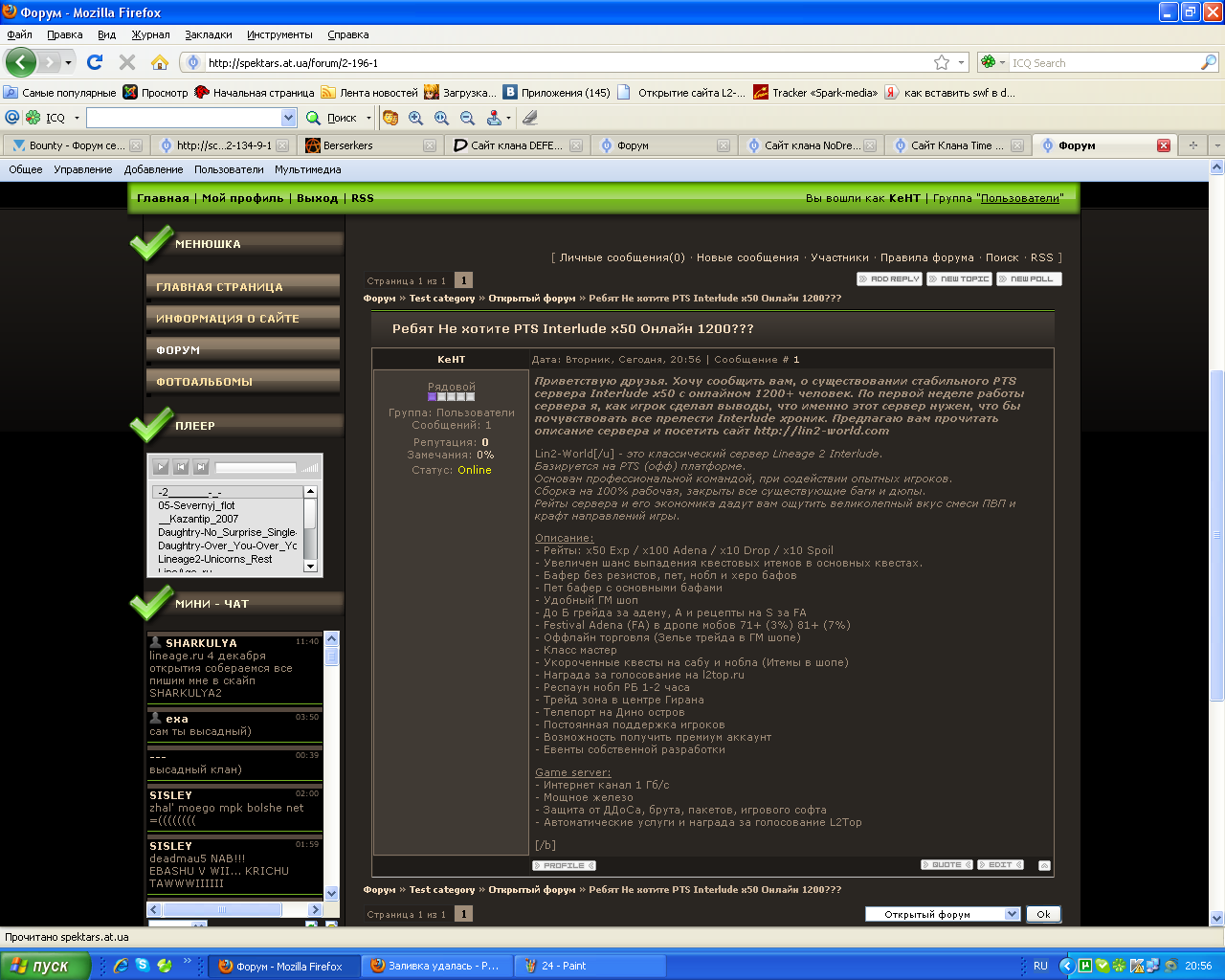Viewport: 1225px width, 980px height.
Task: Click the scroll-to-top arrow icon in post
Action: tap(1044, 865)
